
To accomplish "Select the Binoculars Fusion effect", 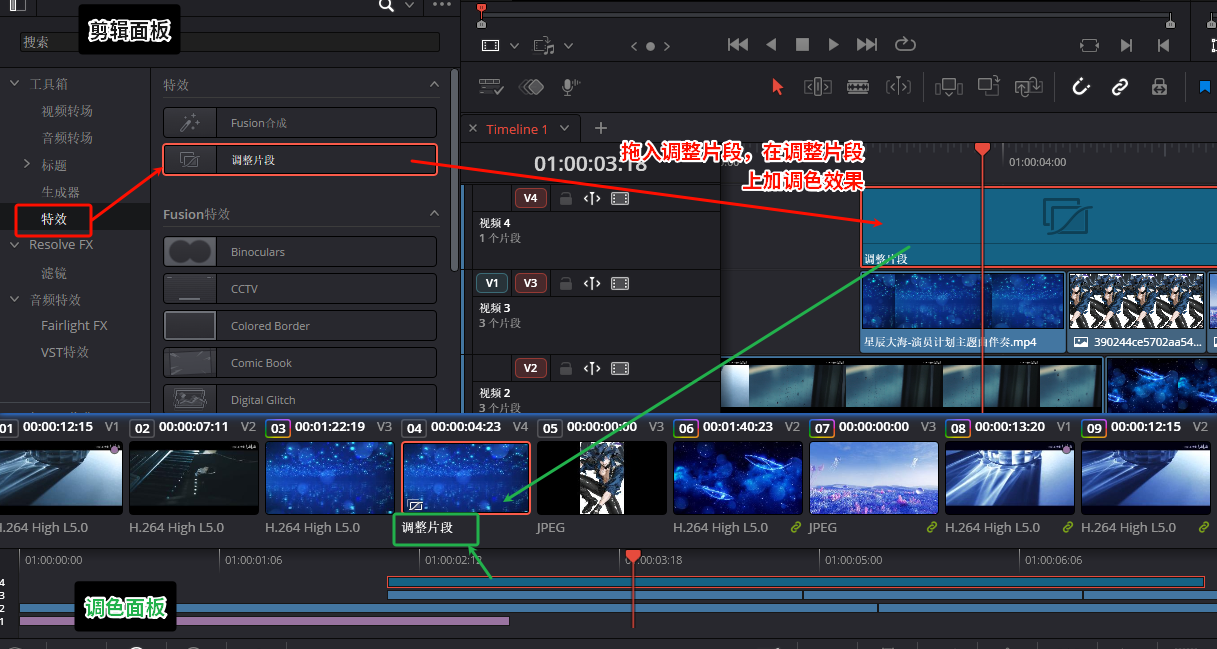I will (300, 252).
